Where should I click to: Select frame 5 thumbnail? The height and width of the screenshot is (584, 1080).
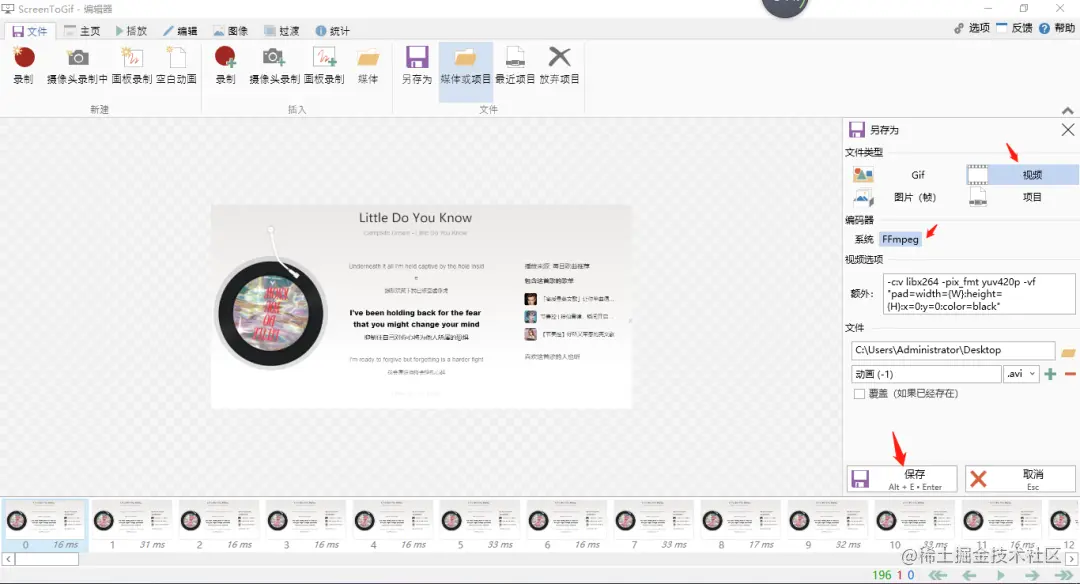pyautogui.click(x=479, y=525)
